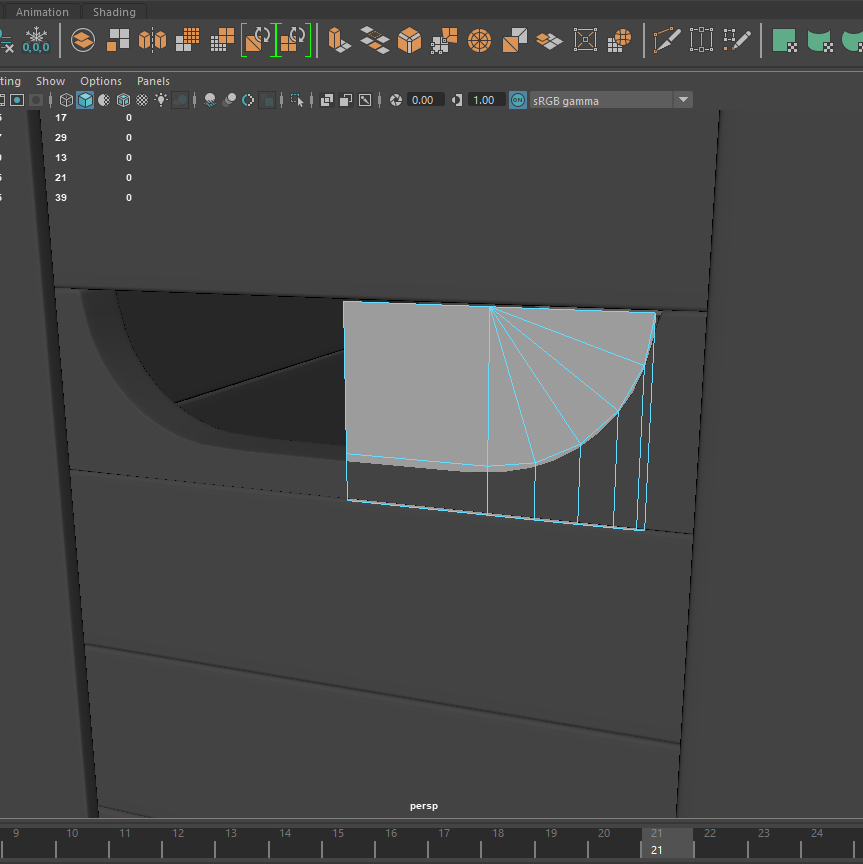The height and width of the screenshot is (864, 863).
Task: Click the Circularize wheel icon
Action: [479, 40]
